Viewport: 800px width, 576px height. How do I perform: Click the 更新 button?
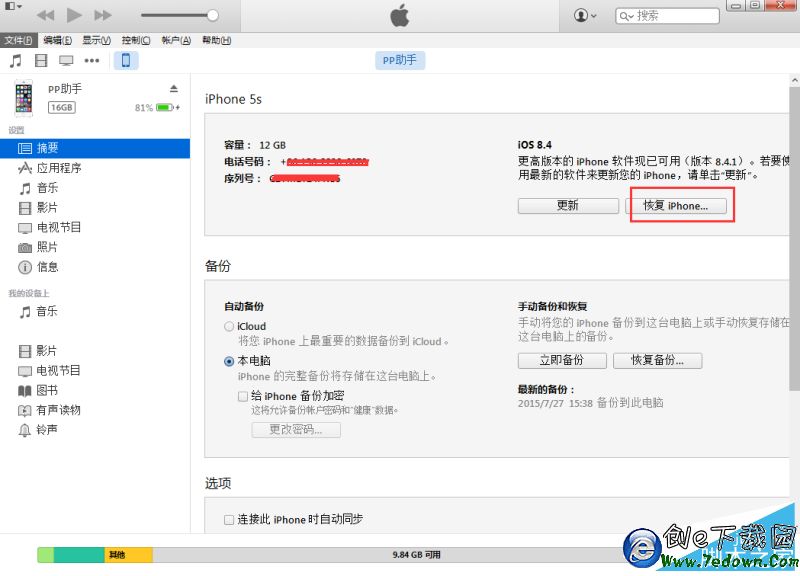[x=568, y=206]
